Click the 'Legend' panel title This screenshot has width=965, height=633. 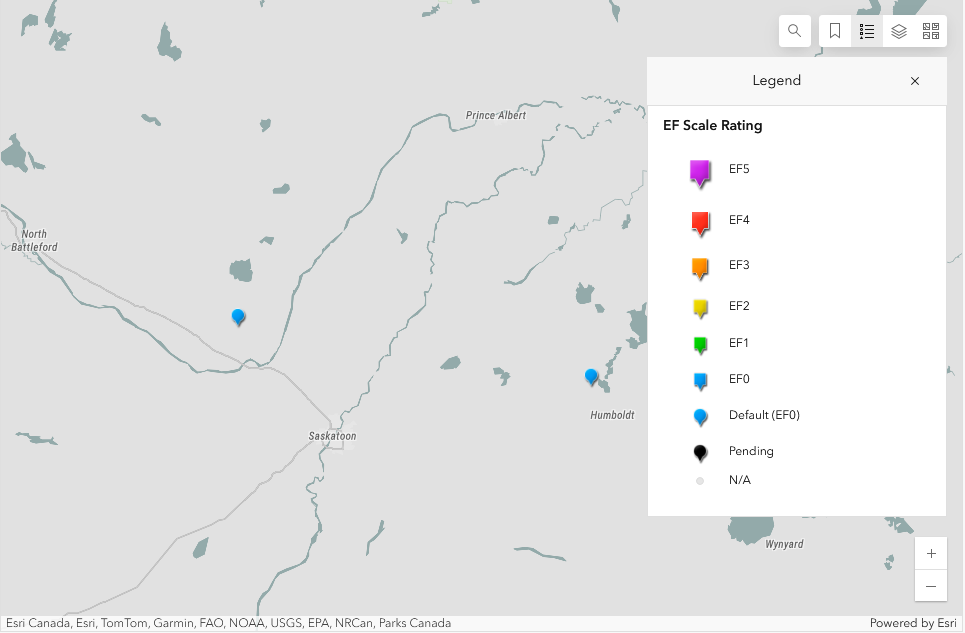click(x=777, y=81)
